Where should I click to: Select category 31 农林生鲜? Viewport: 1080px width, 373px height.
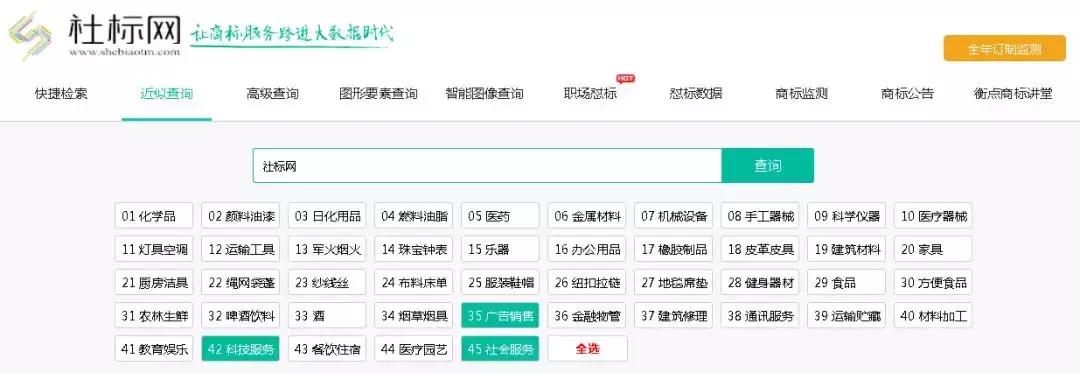154,316
